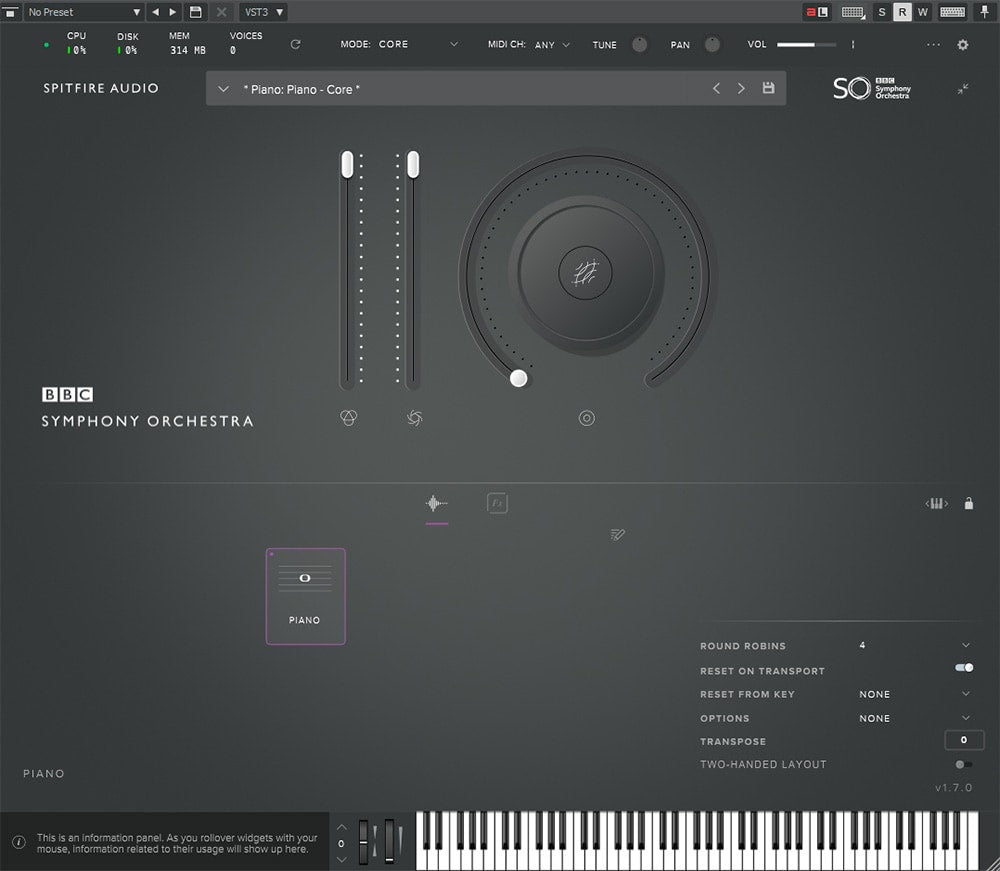The height and width of the screenshot is (871, 1000).
Task: Click the keyboard range icon beside the lock
Action: (936, 504)
